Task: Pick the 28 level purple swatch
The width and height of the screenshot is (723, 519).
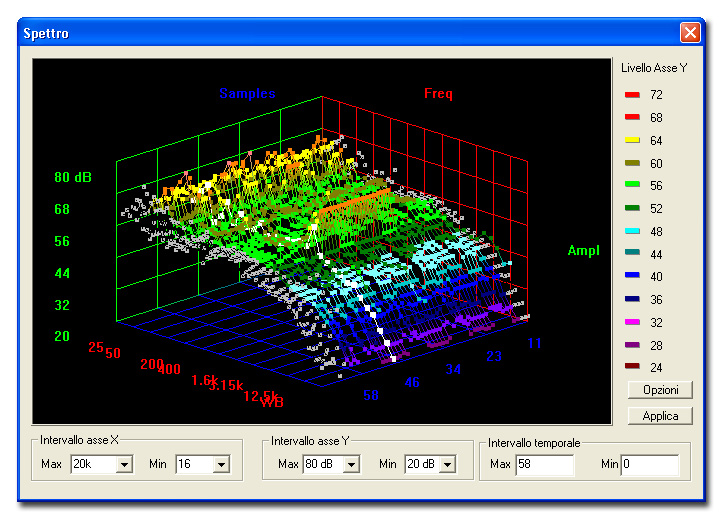Action: tap(632, 345)
